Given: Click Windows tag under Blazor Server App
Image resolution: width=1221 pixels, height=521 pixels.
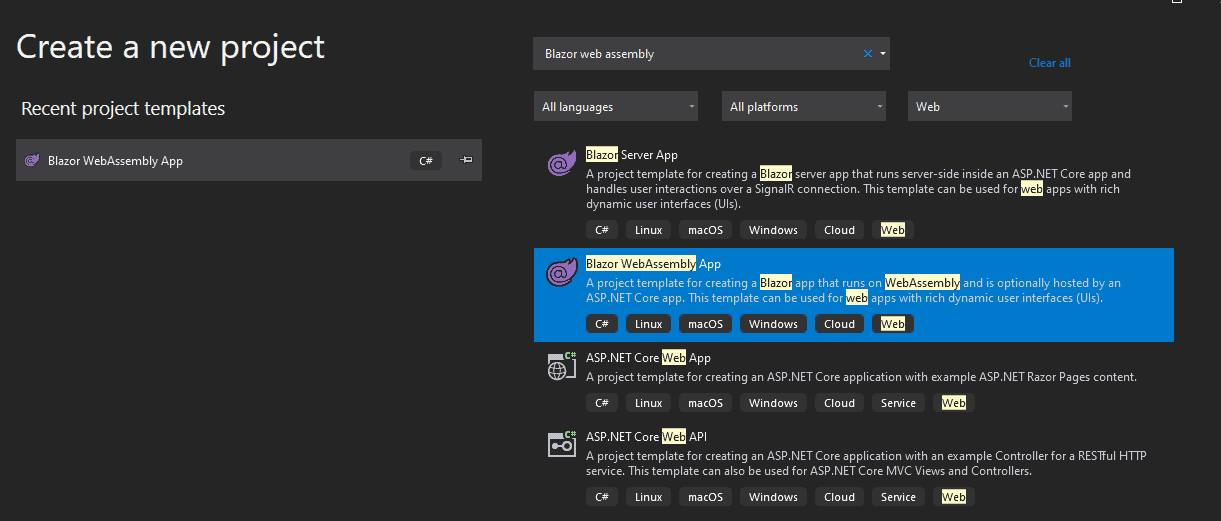Looking at the screenshot, I should click(773, 230).
